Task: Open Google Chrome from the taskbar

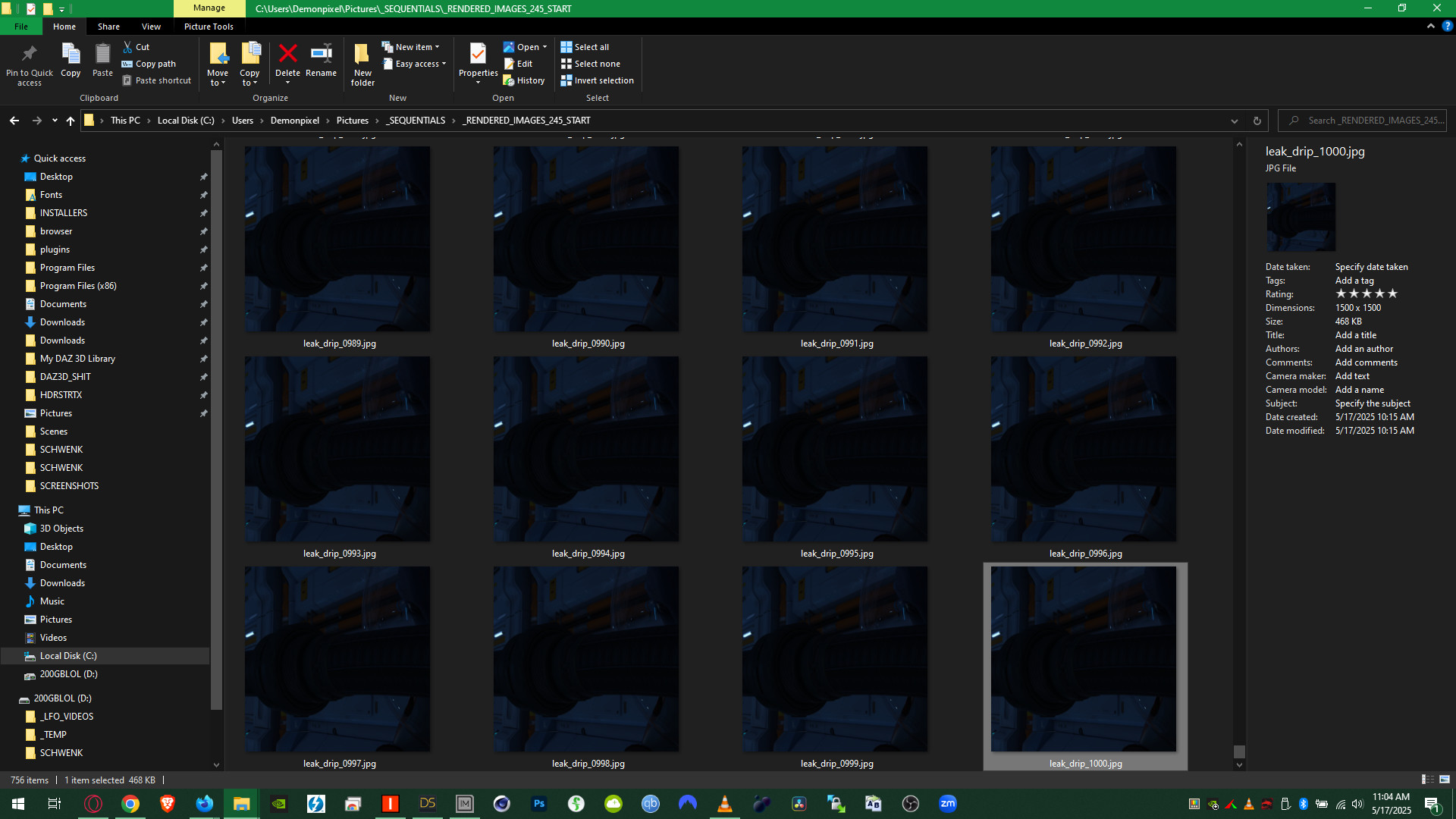Action: (130, 804)
